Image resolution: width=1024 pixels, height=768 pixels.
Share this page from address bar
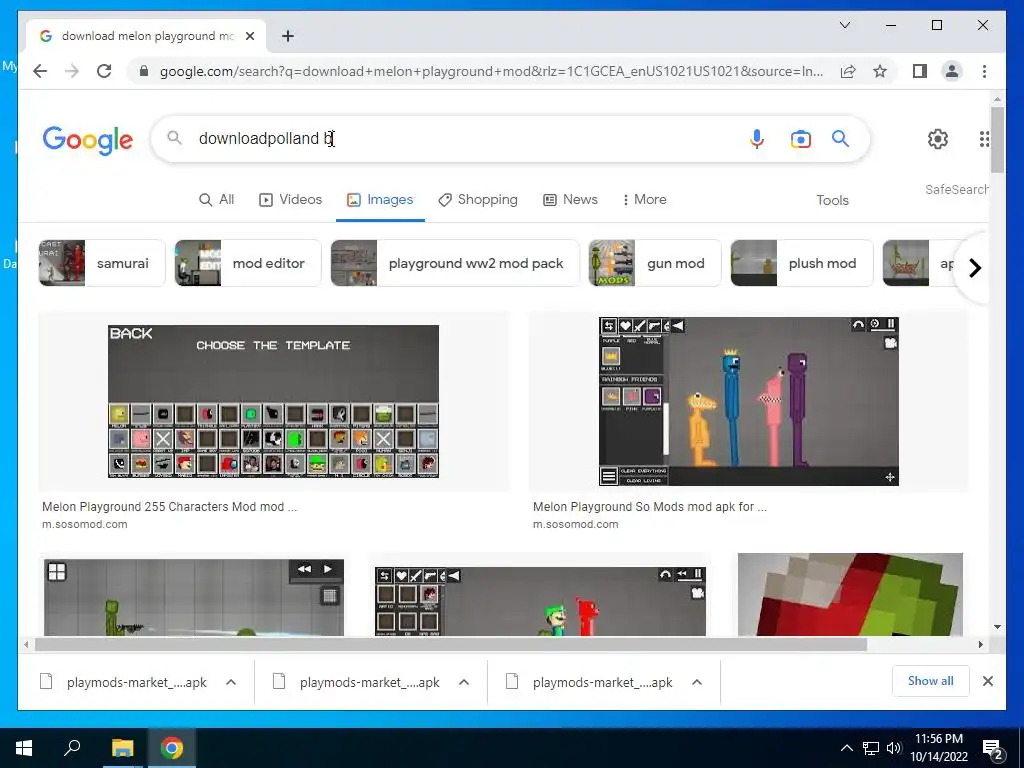(x=848, y=71)
